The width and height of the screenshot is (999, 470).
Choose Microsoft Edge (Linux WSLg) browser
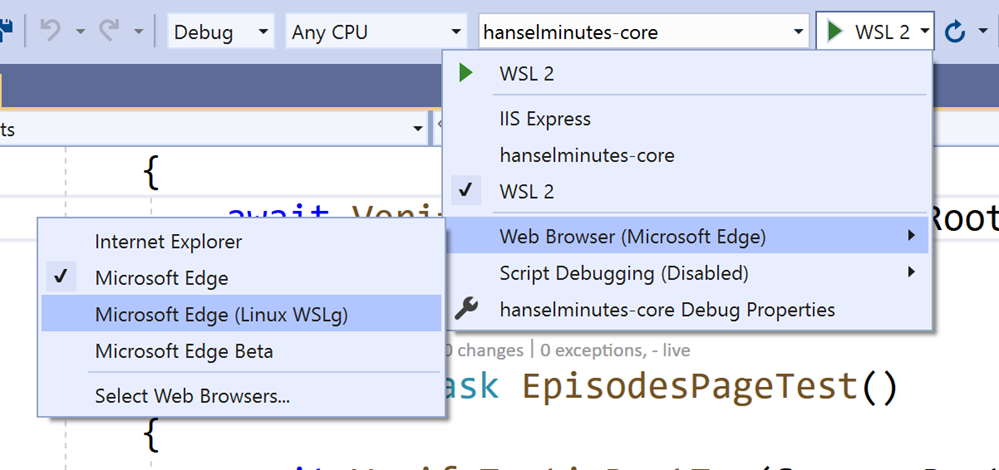coord(241,314)
